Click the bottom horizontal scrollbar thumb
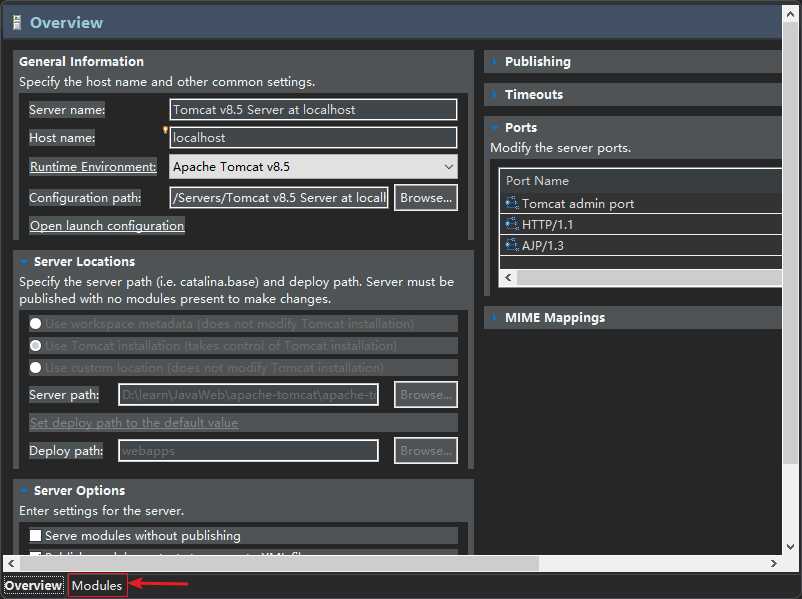The image size is (802, 599). tap(279, 564)
